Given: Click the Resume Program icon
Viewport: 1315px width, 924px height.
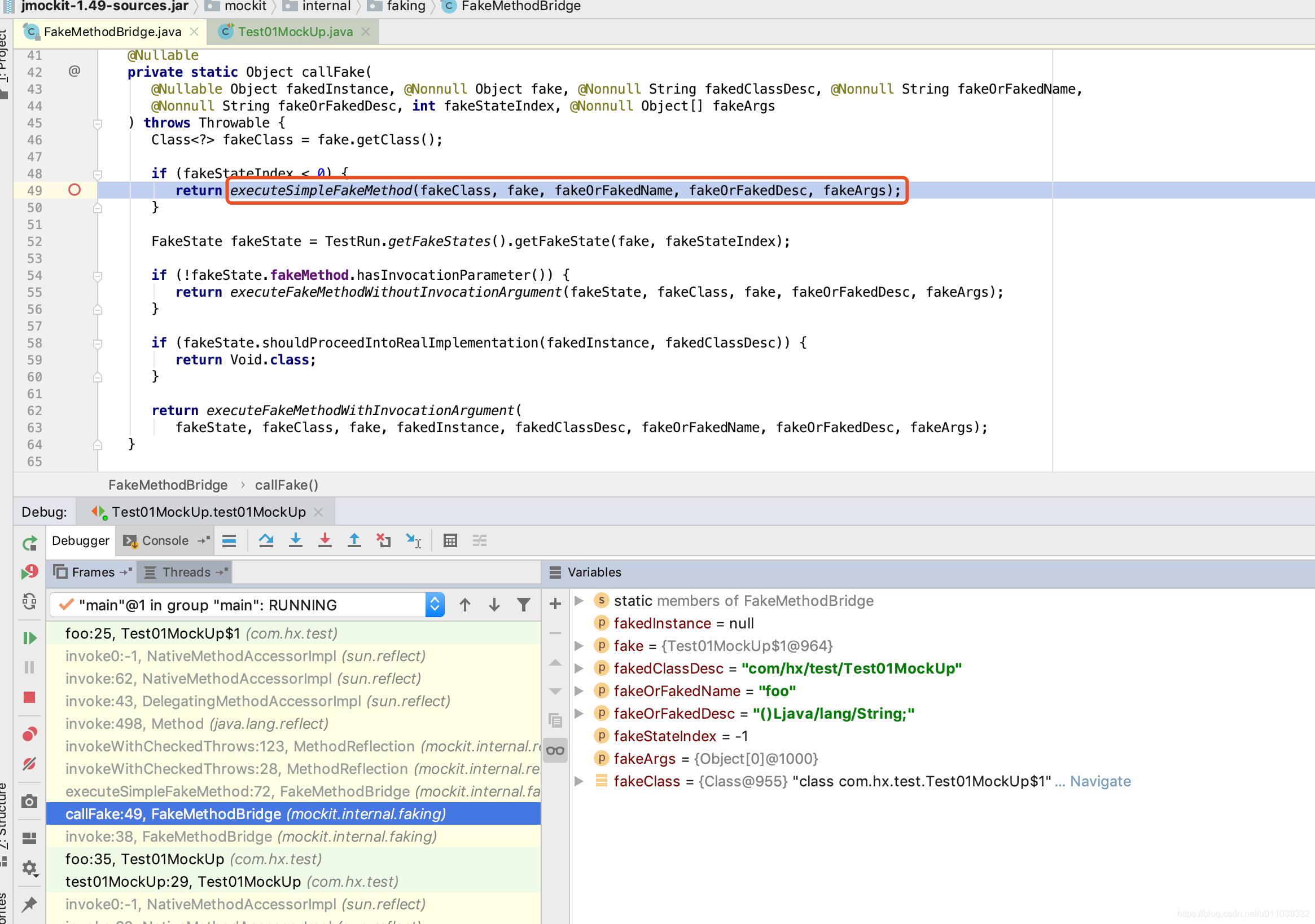Looking at the screenshot, I should tap(29, 638).
